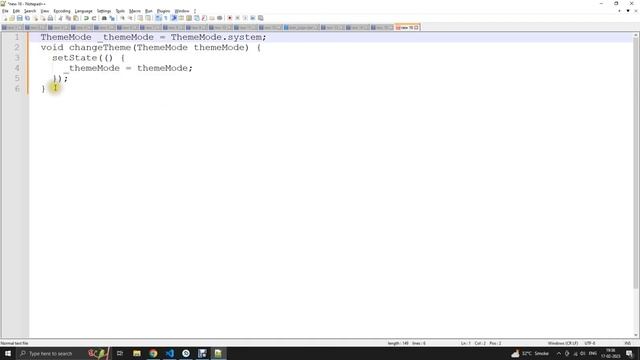Start macro recording with the red Record icon

[x=229, y=18]
